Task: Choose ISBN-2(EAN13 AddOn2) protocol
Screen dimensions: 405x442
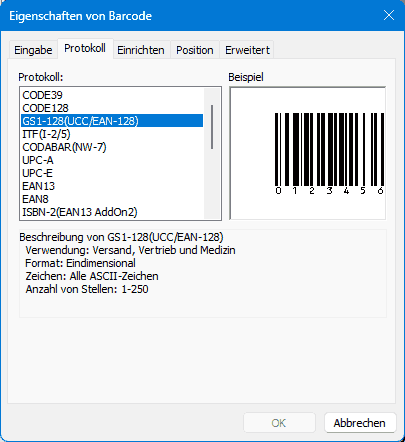Action: [112, 212]
